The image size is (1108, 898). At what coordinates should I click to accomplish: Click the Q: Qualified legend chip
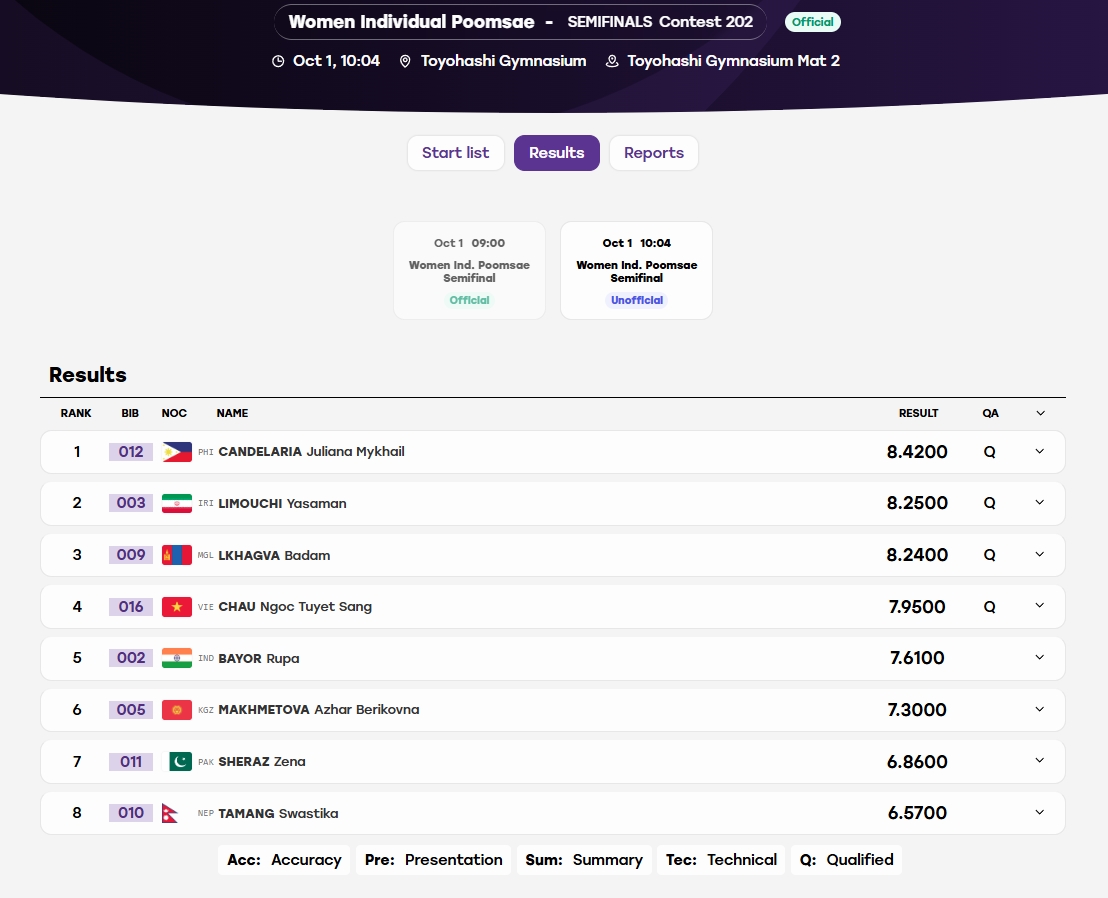[847, 860]
